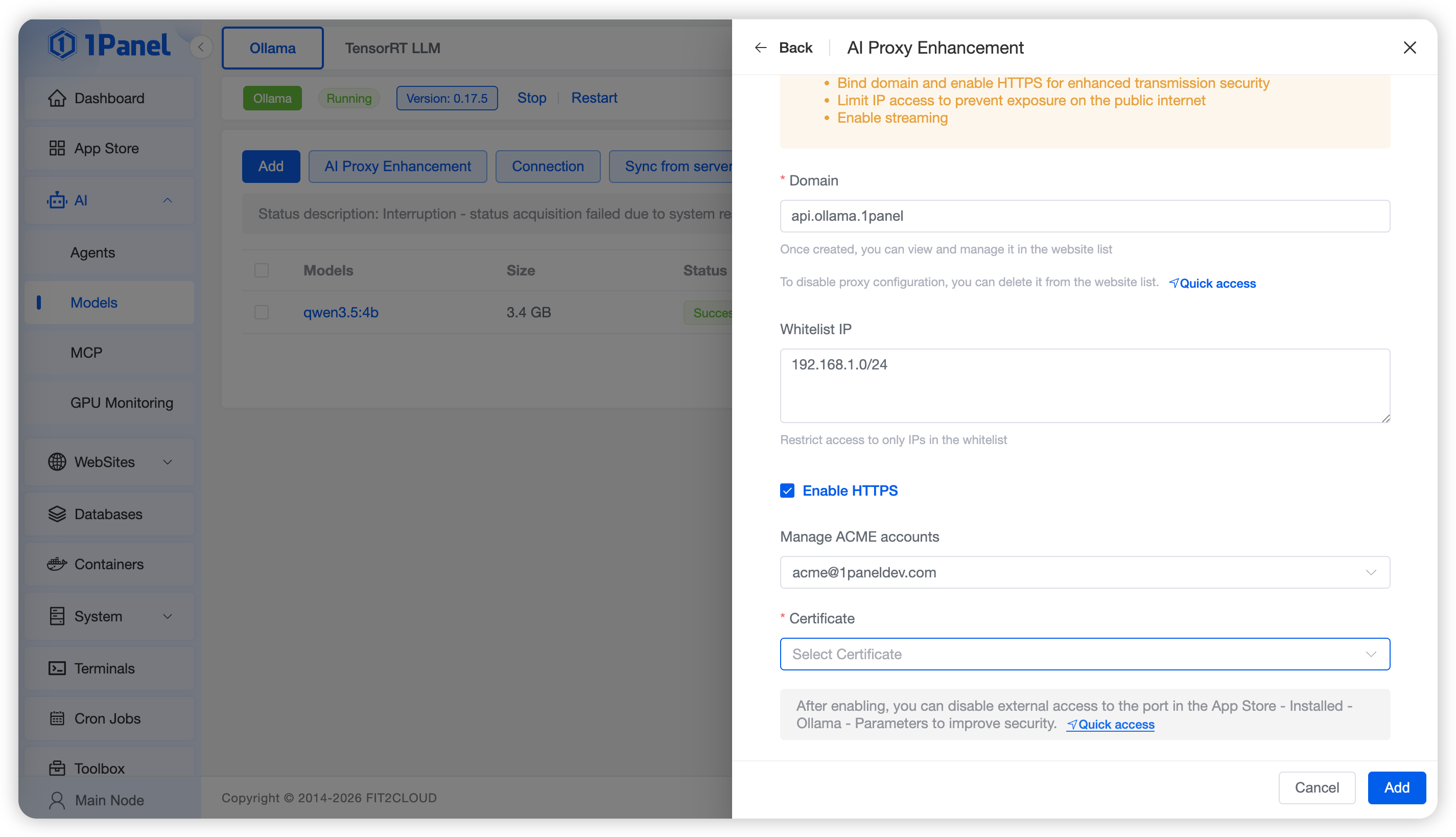1456x837 pixels.
Task: Uncheck Enable HTTPS checkbox
Action: [787, 491]
